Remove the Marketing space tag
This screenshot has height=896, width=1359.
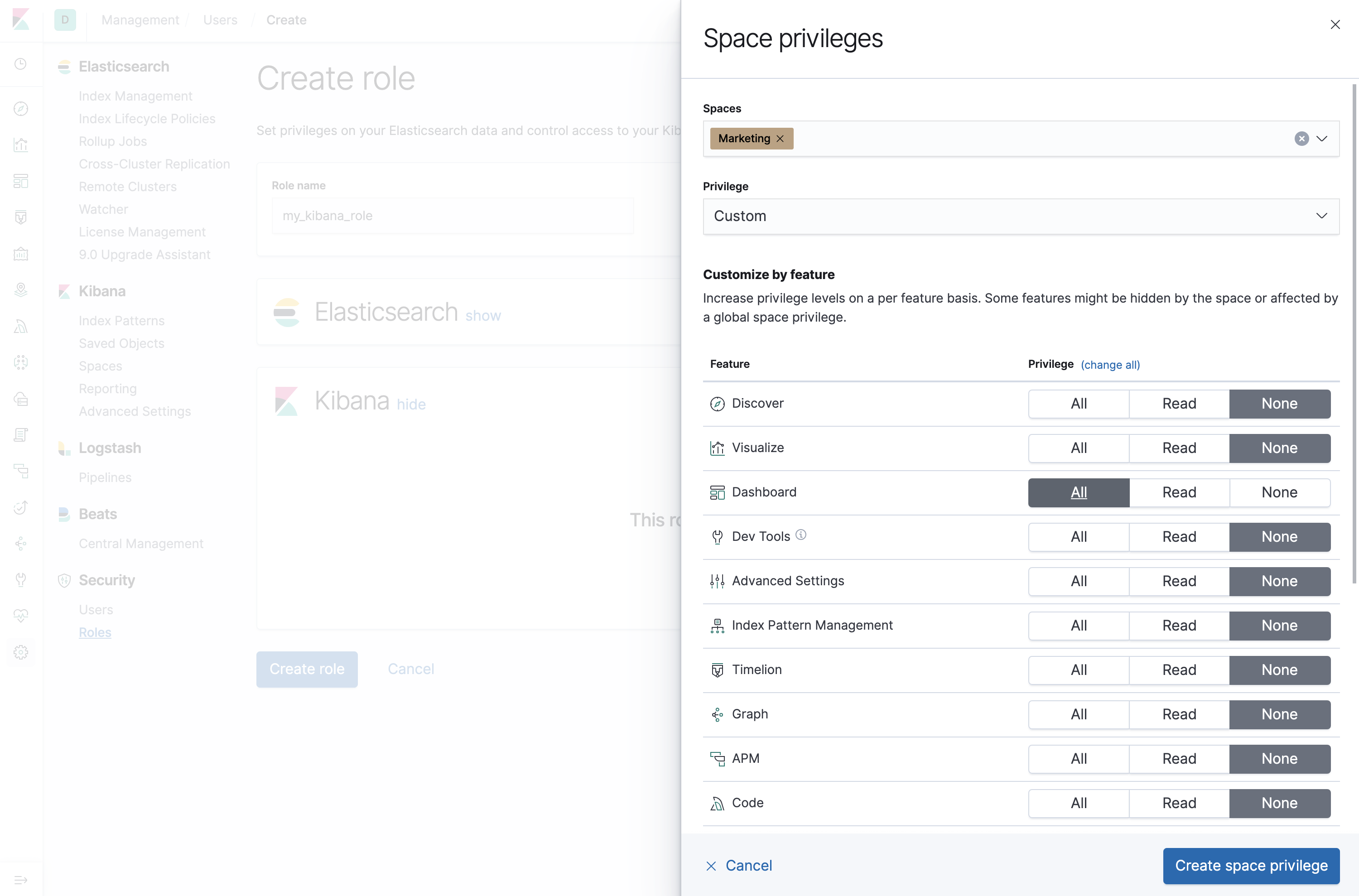[780, 138]
